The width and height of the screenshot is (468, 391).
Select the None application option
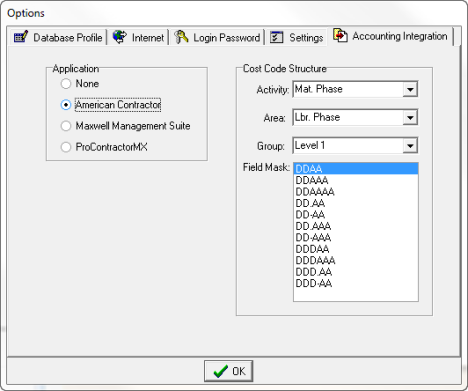pyautogui.click(x=66, y=83)
